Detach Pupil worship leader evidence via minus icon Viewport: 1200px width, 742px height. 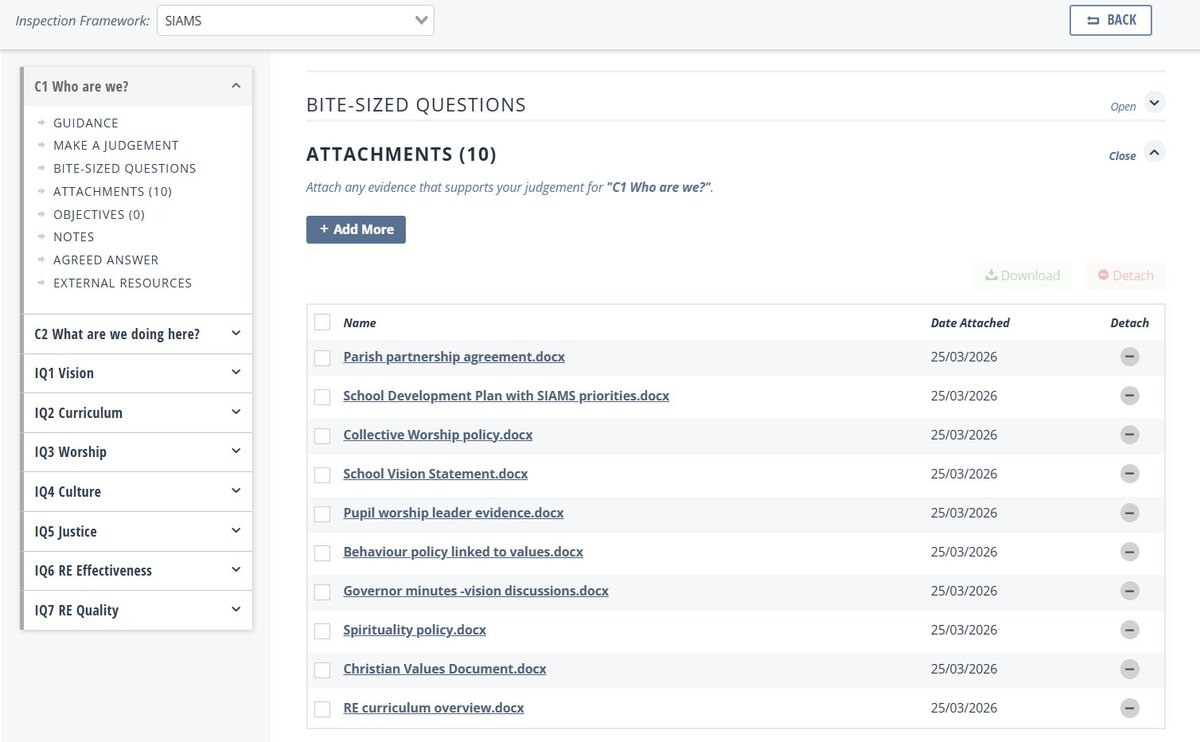(1129, 513)
